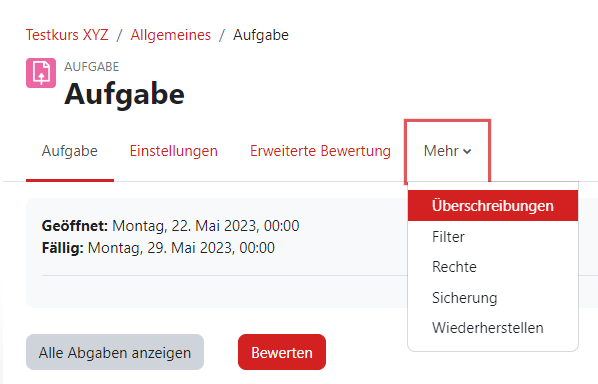This screenshot has width=598, height=384.
Task: Click the large Aufgabe page heading
Action: click(x=124, y=94)
